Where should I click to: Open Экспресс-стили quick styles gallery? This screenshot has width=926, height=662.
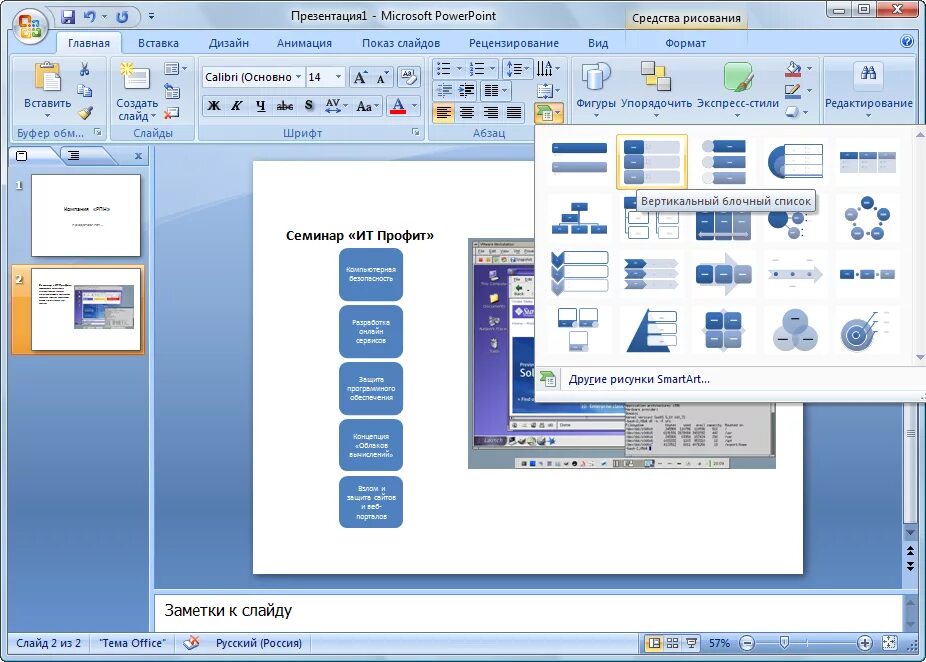pos(738,89)
